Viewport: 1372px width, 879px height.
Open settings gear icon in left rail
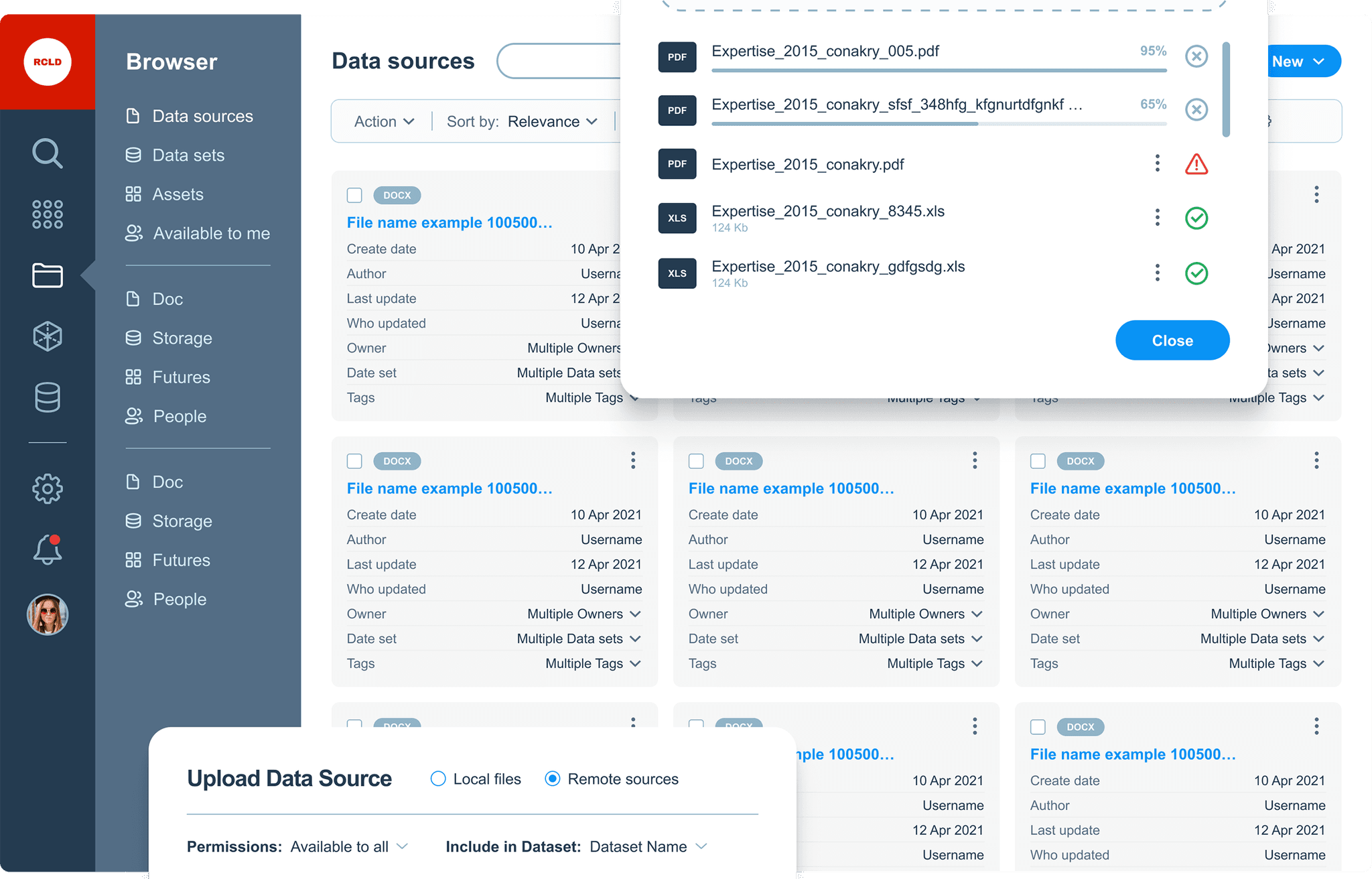(47, 488)
